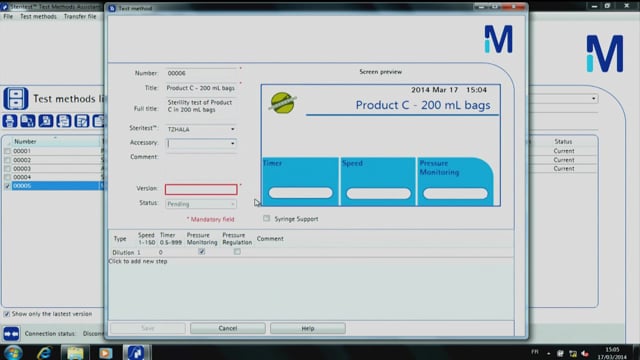640x360 pixels.
Task: Click the Title field 'Product C - 200 mL bags'
Action: point(201,88)
